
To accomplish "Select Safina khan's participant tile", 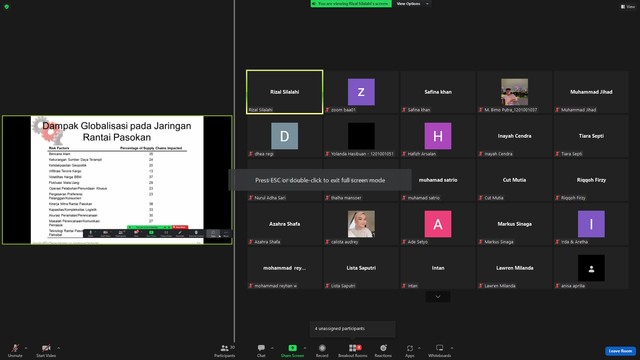I will [438, 92].
